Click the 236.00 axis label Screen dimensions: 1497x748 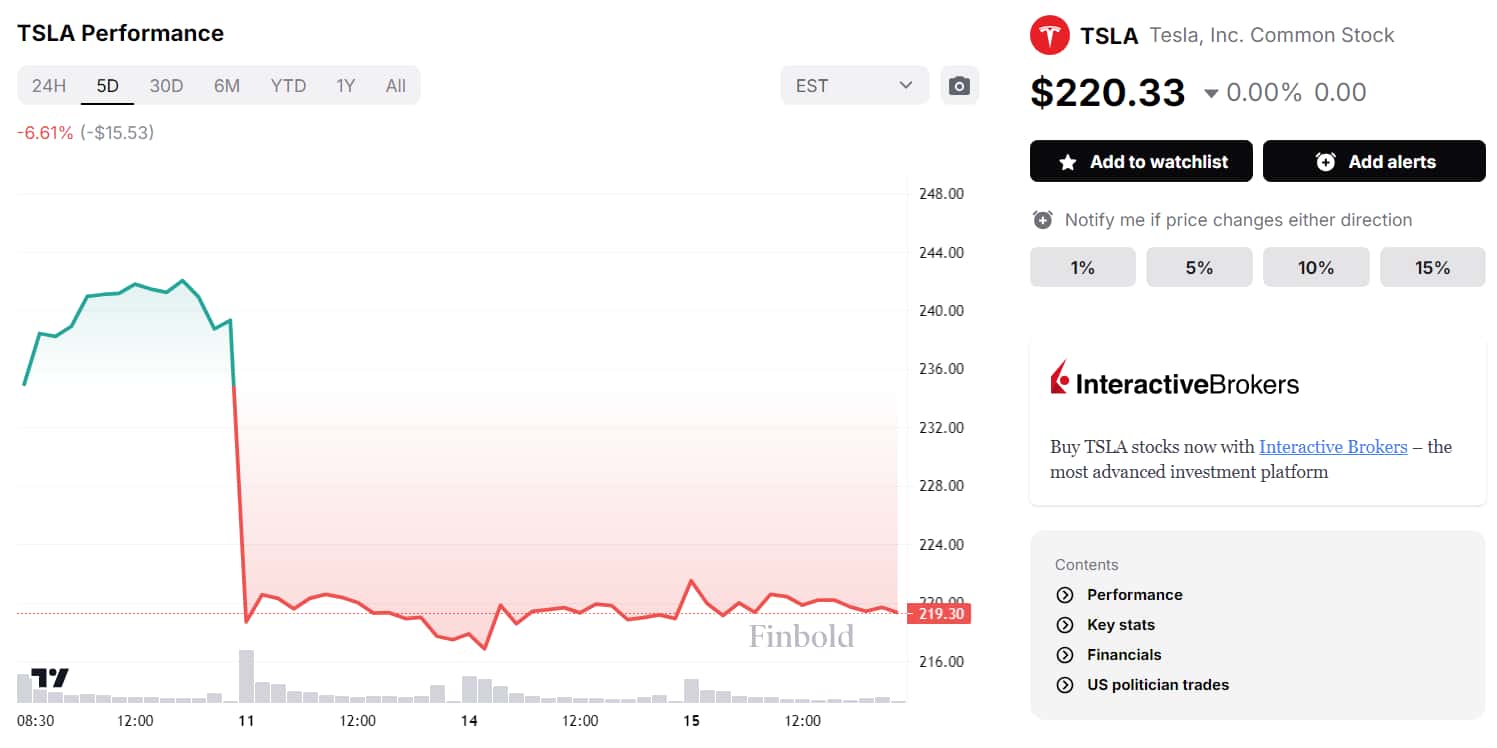pos(941,369)
